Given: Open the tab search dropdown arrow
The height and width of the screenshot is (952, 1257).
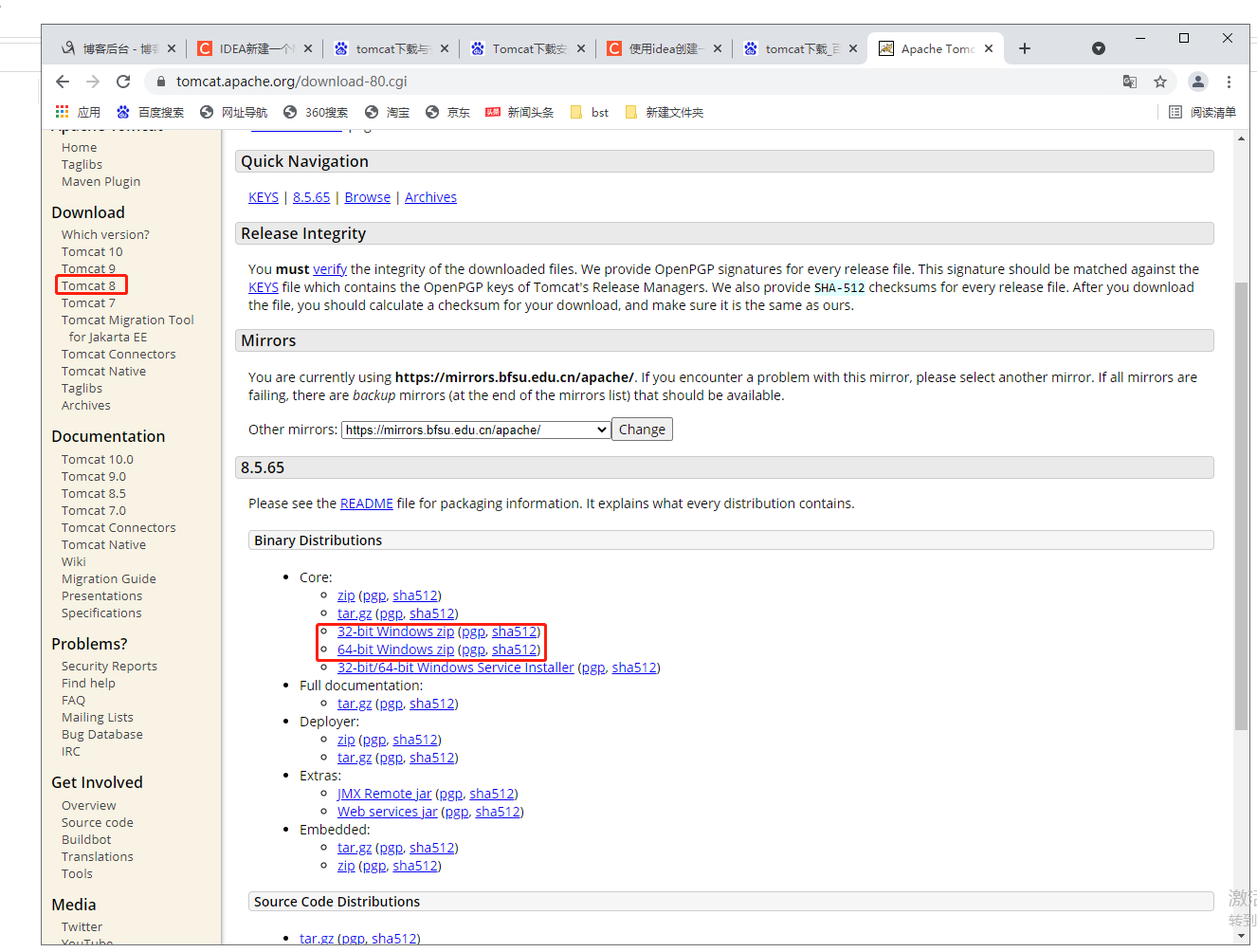Looking at the screenshot, I should pos(1099,48).
